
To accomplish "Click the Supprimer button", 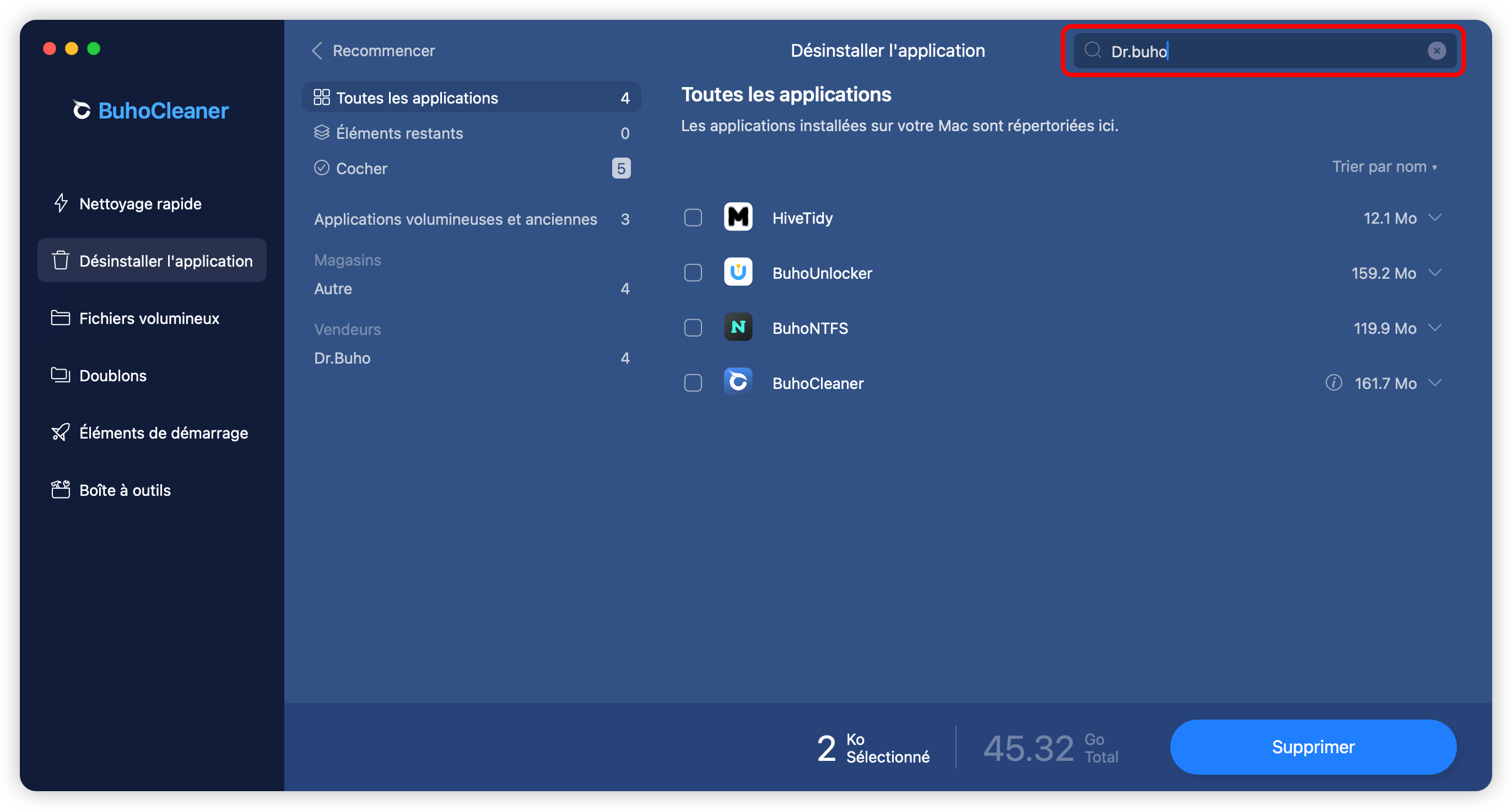I will 1313,747.
